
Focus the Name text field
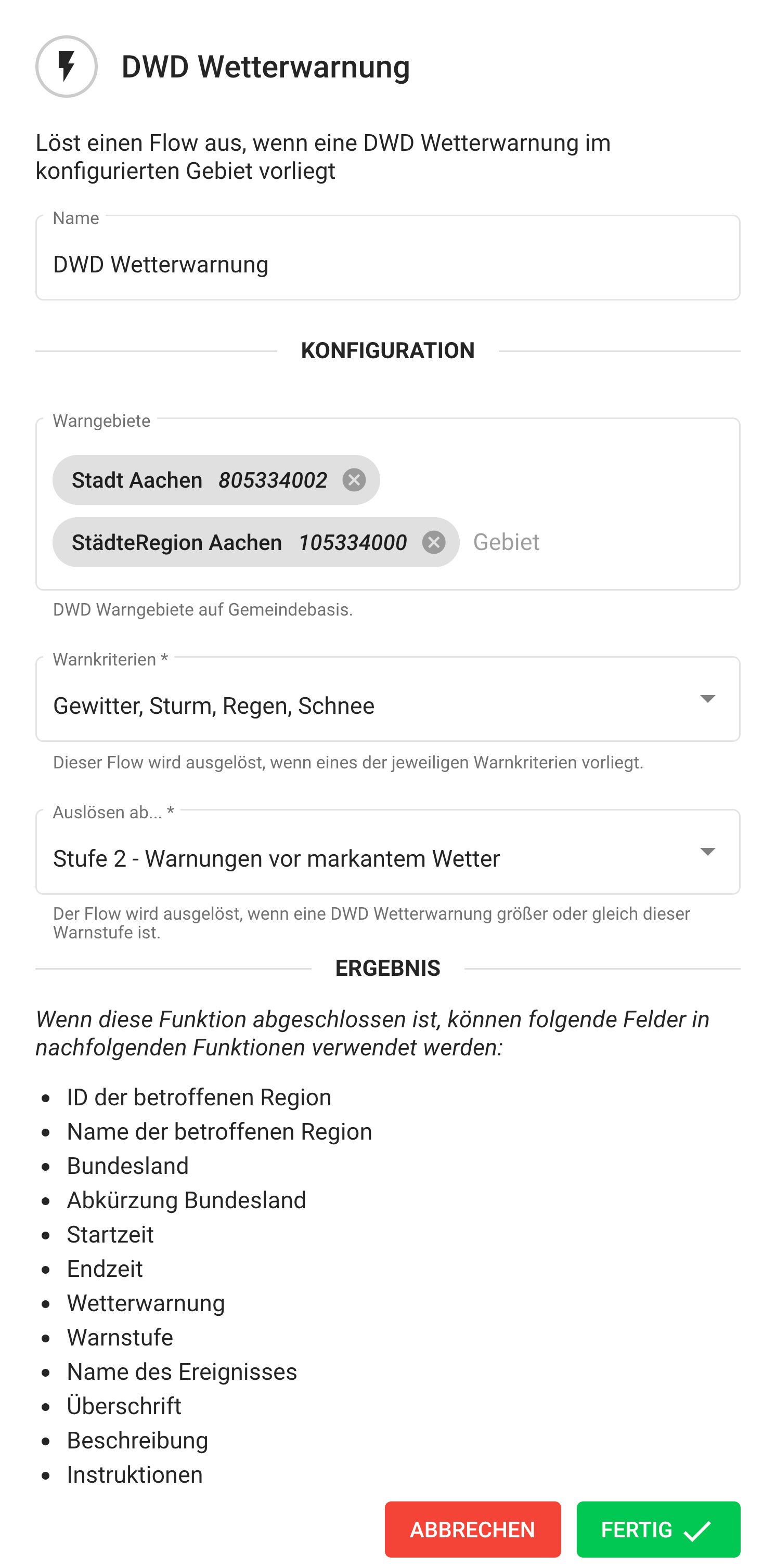point(387,264)
